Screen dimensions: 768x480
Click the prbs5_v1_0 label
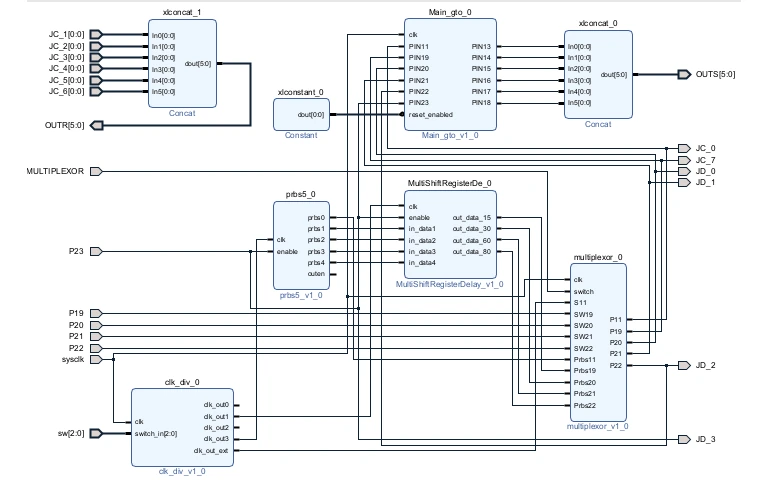tap(301, 295)
